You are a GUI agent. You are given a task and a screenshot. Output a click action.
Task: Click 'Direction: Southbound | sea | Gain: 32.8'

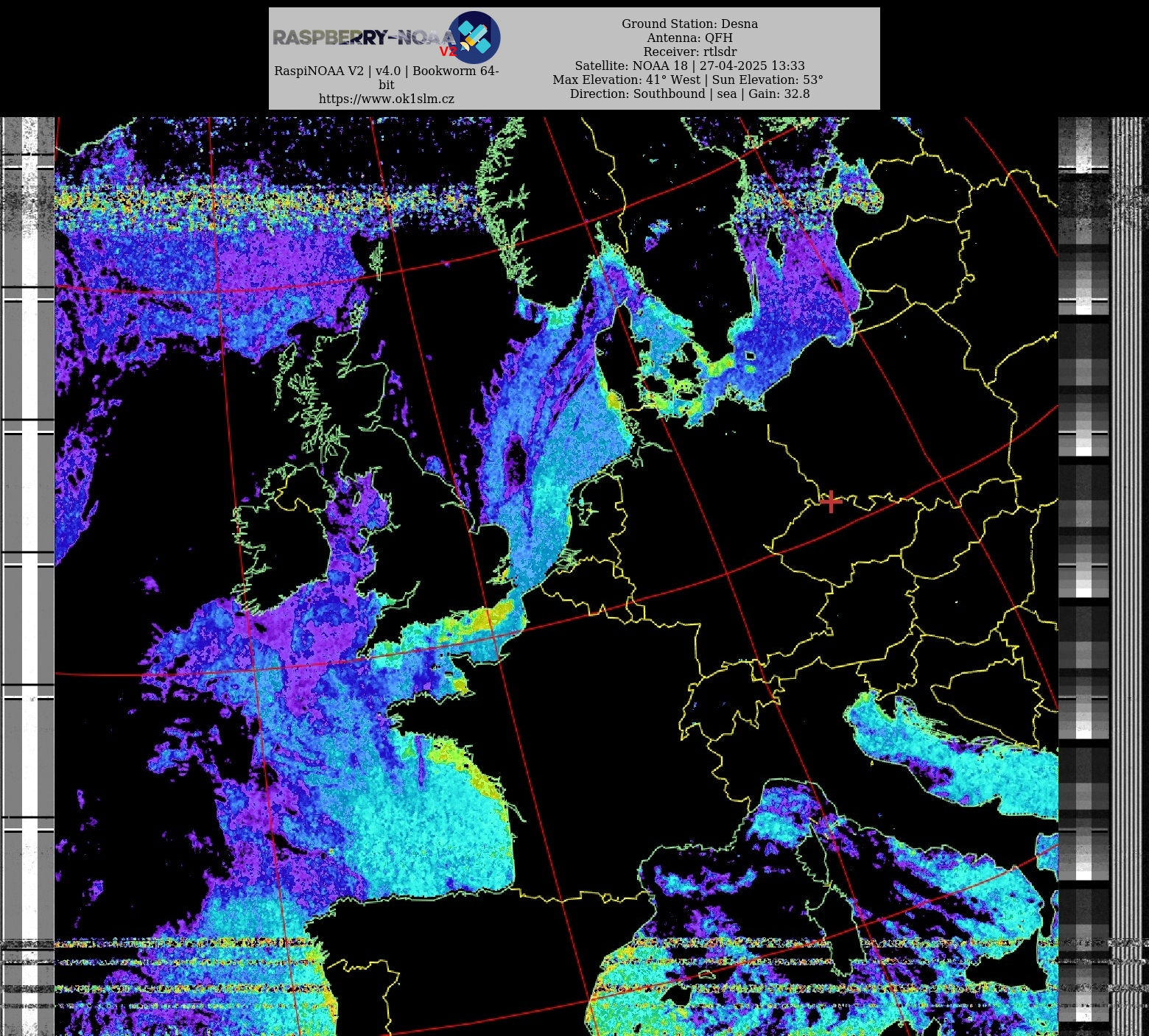[x=689, y=94]
